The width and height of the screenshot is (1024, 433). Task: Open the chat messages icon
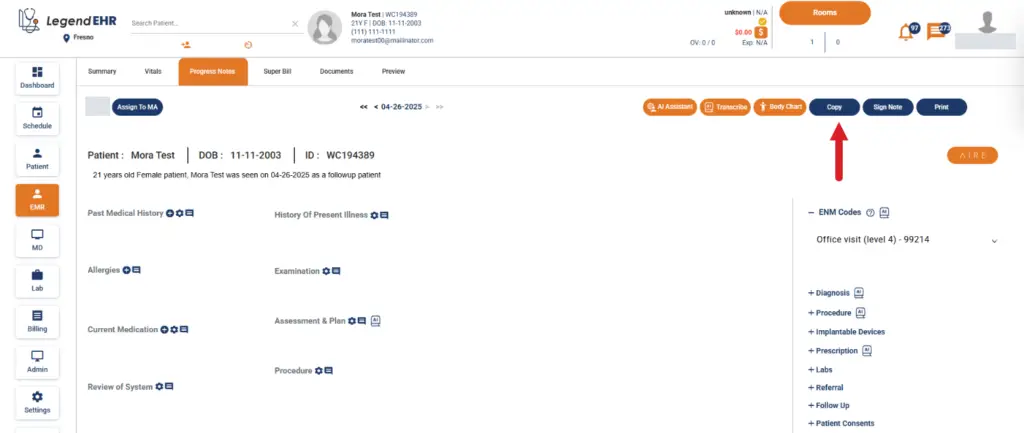pyautogui.click(x=936, y=31)
